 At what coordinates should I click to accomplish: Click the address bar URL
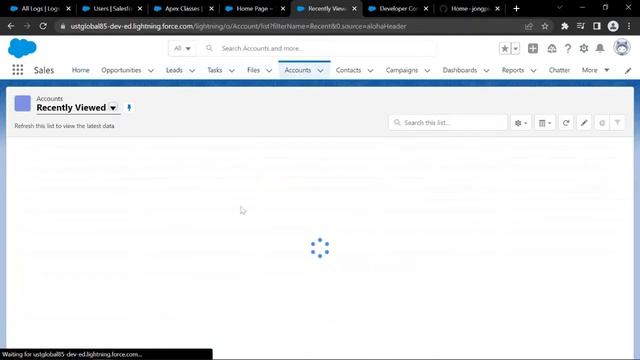point(238,27)
